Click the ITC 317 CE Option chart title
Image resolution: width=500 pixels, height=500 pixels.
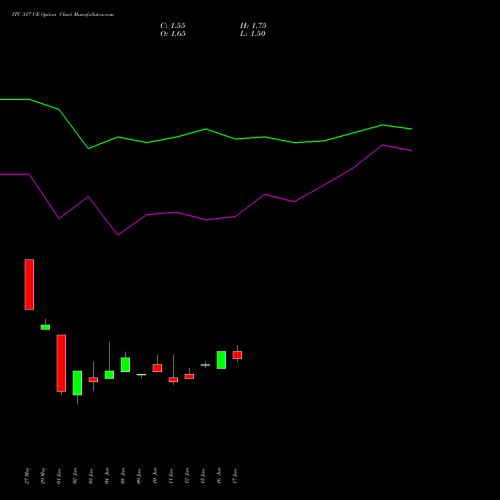[x=63, y=15]
